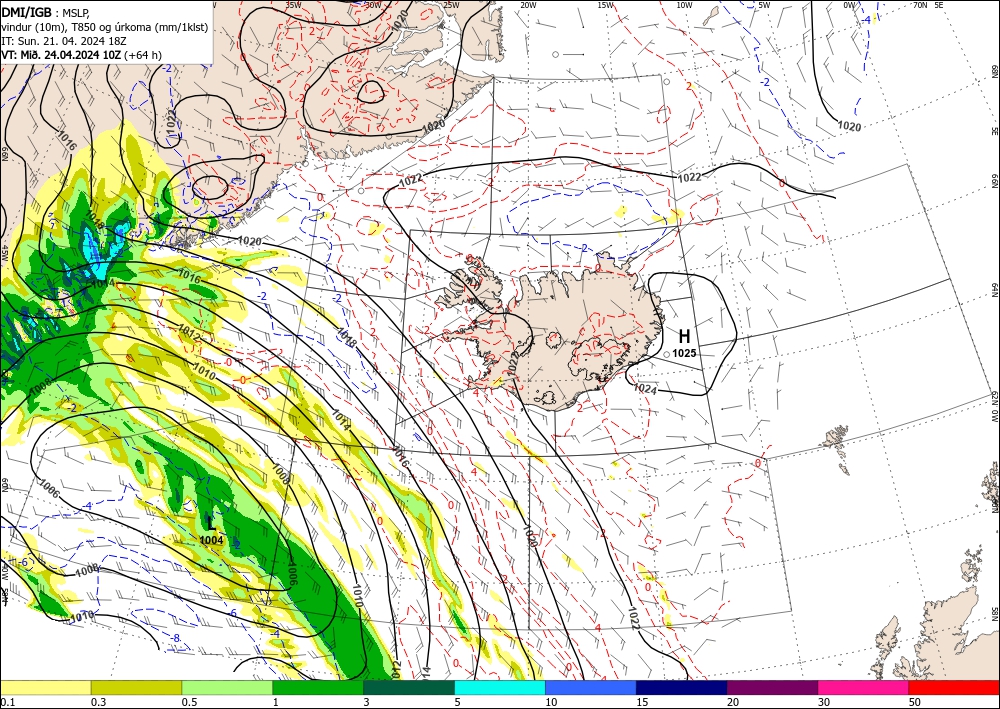The height and width of the screenshot is (709, 1000).
Task: Click the navy 15–20 legend segment
Action: coord(682,687)
